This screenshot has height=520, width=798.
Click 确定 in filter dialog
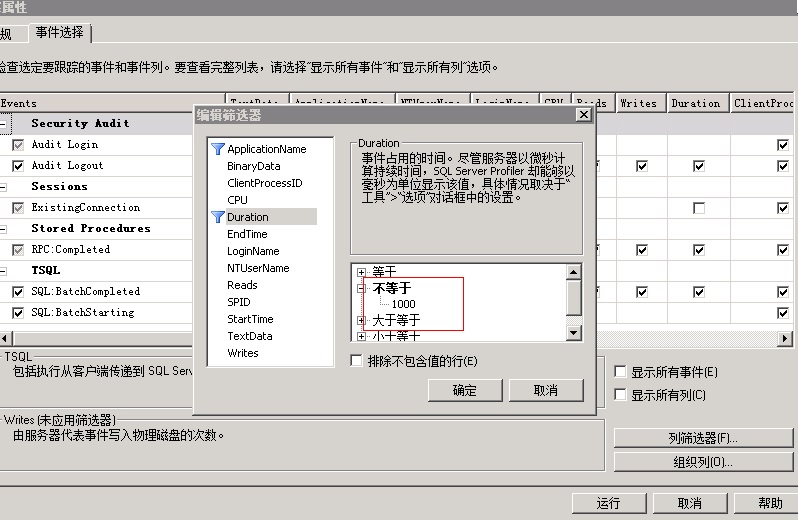click(465, 390)
